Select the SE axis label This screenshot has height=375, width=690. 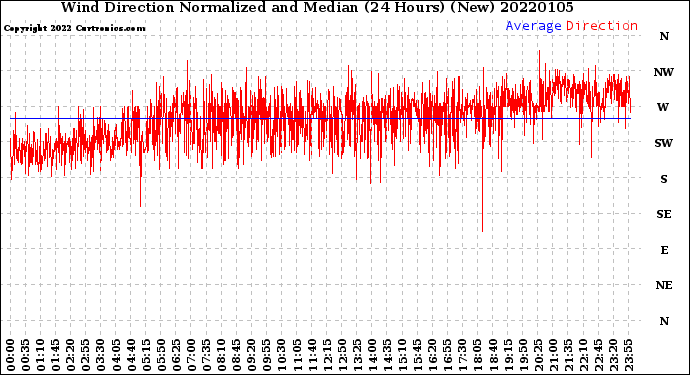tap(664, 214)
